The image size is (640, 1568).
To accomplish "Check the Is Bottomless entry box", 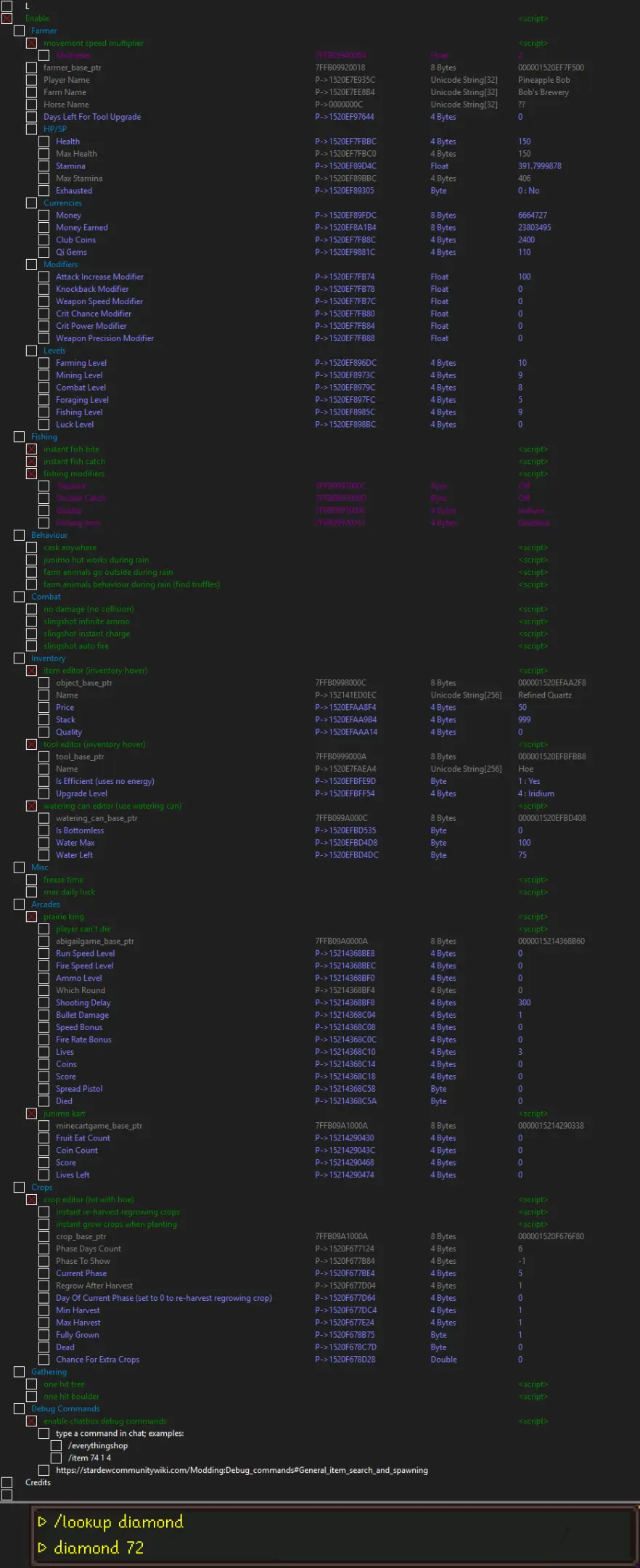I will [x=44, y=830].
